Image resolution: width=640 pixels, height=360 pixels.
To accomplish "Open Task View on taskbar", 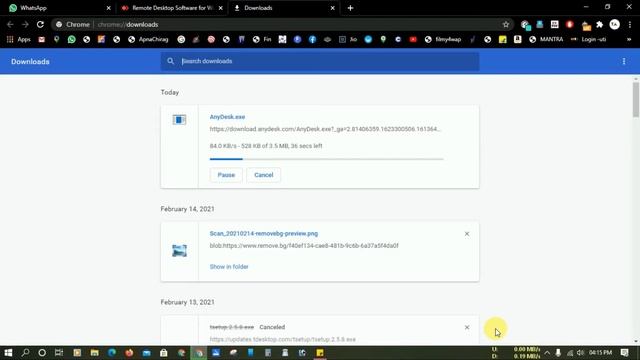I will point(59,353).
